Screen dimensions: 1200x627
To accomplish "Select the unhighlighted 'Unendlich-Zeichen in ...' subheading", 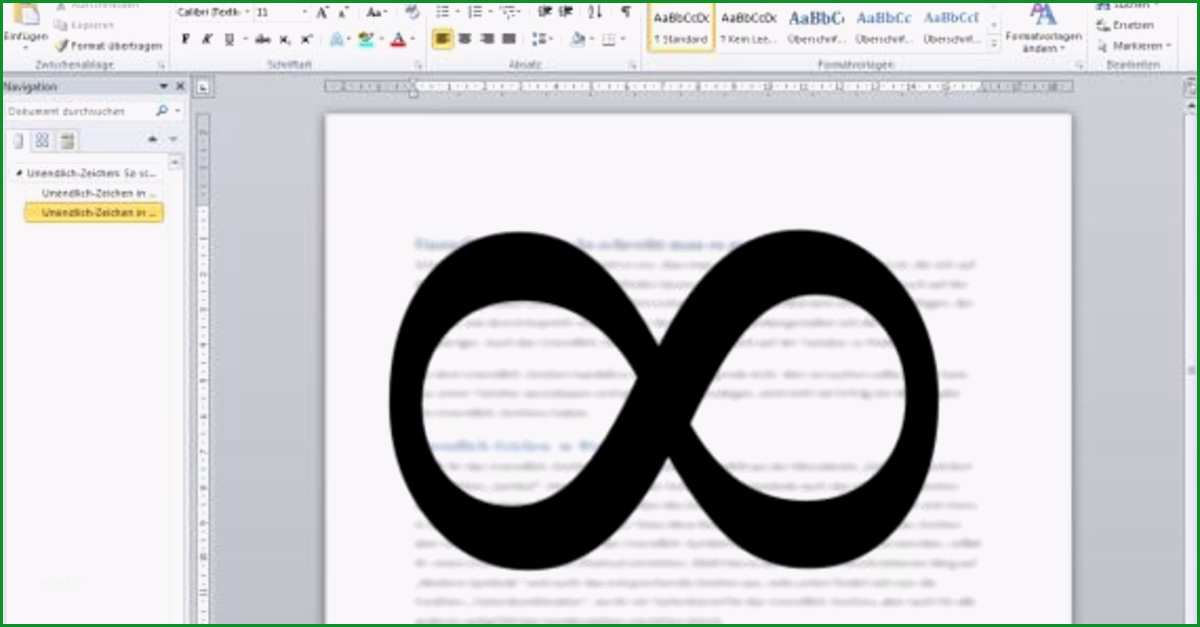I will (x=99, y=193).
